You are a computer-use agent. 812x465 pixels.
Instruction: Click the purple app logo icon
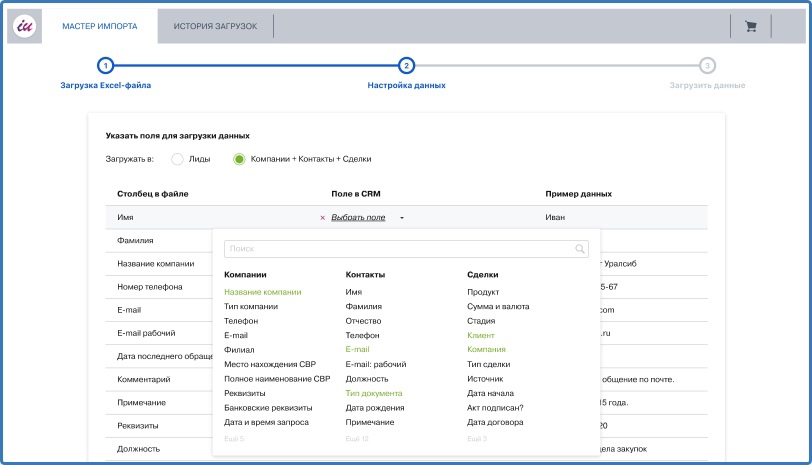pyautogui.click(x=25, y=26)
